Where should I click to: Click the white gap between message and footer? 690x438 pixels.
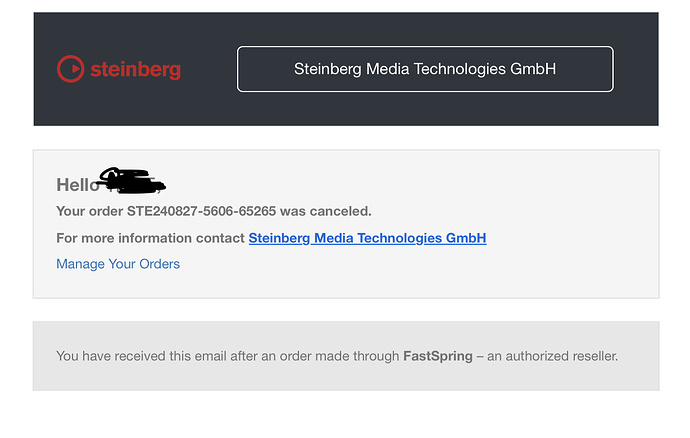pyautogui.click(x=345, y=310)
